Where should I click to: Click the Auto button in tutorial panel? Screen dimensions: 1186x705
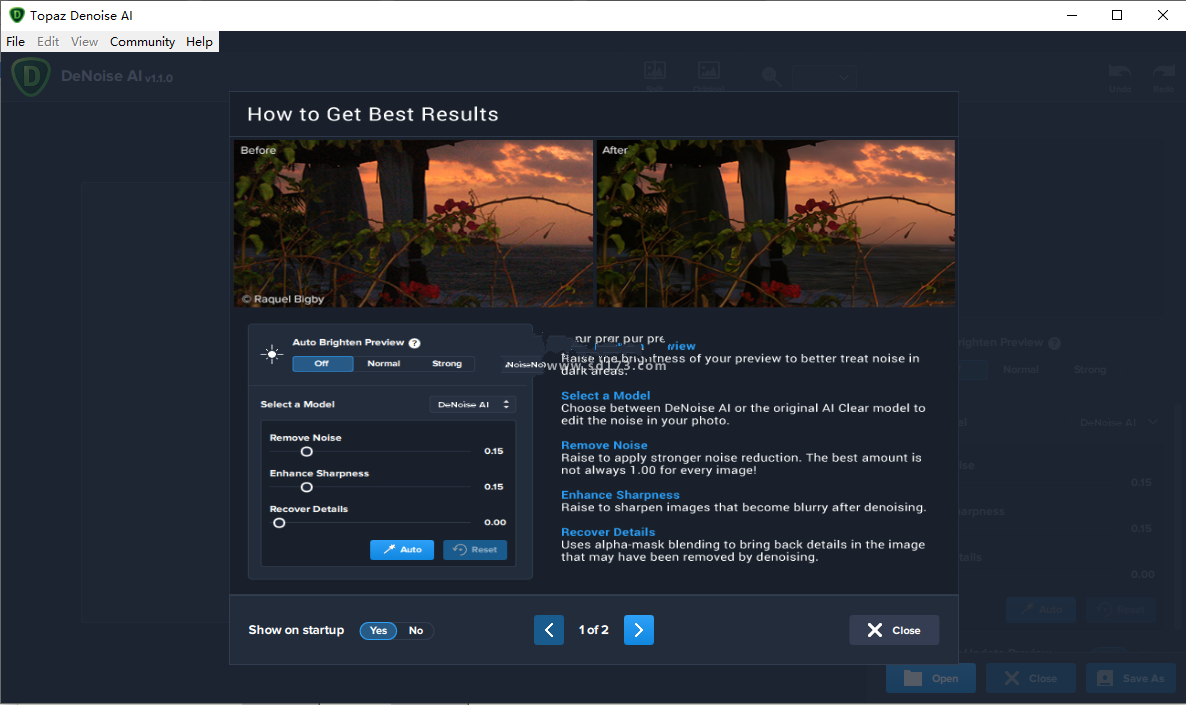tap(402, 550)
